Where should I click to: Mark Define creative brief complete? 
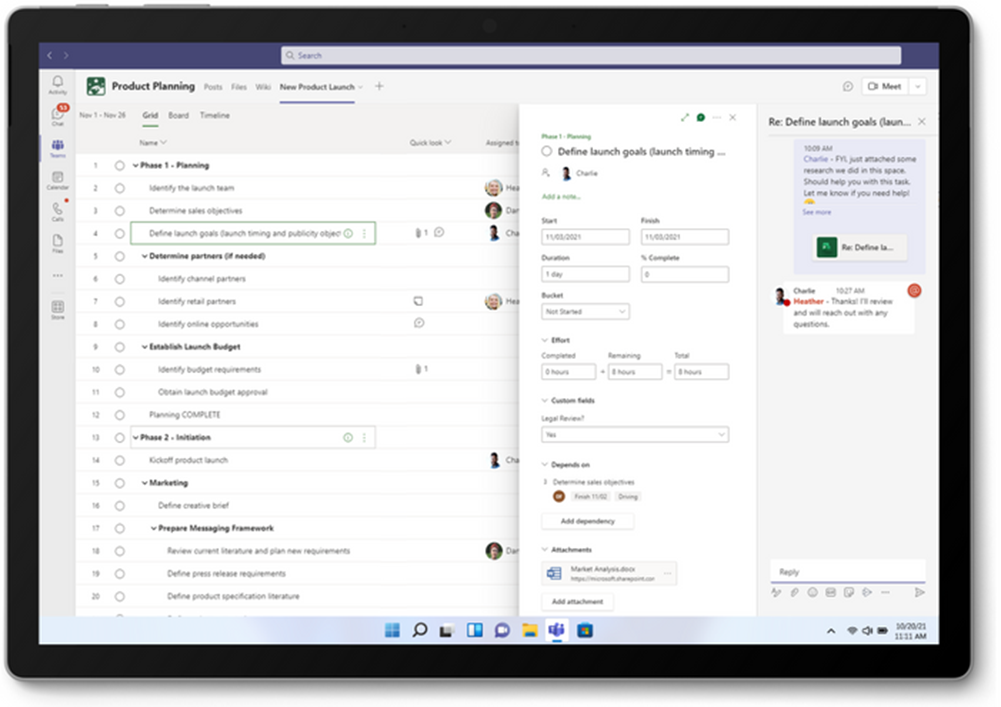pos(119,506)
